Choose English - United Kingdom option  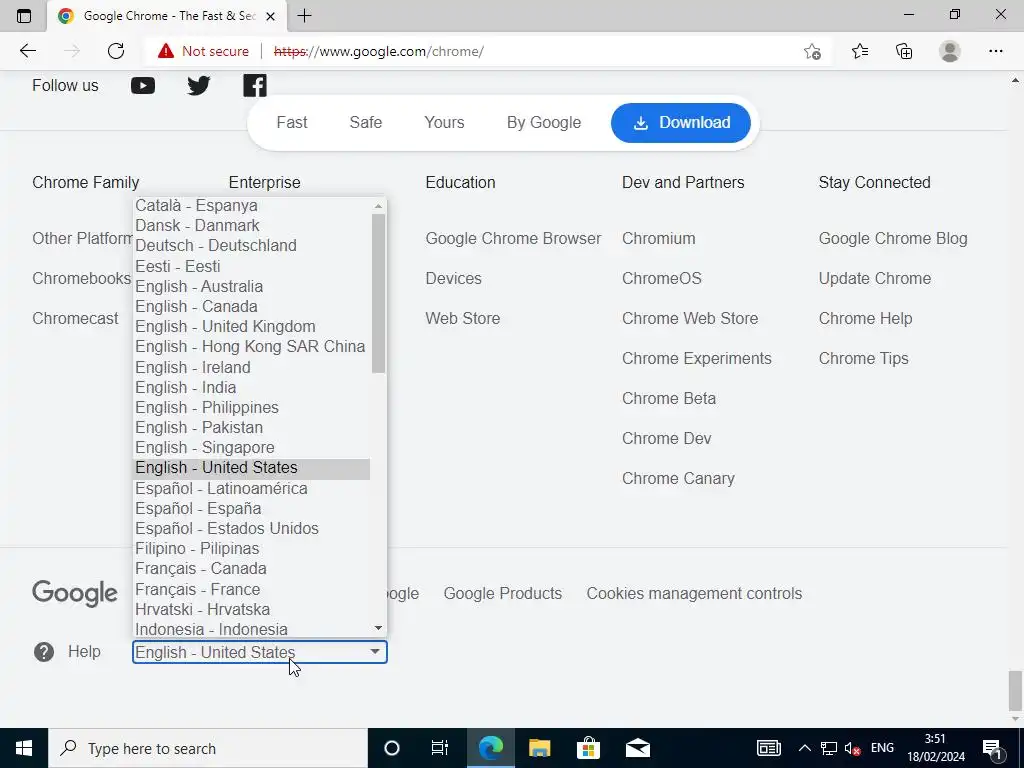(x=252, y=327)
